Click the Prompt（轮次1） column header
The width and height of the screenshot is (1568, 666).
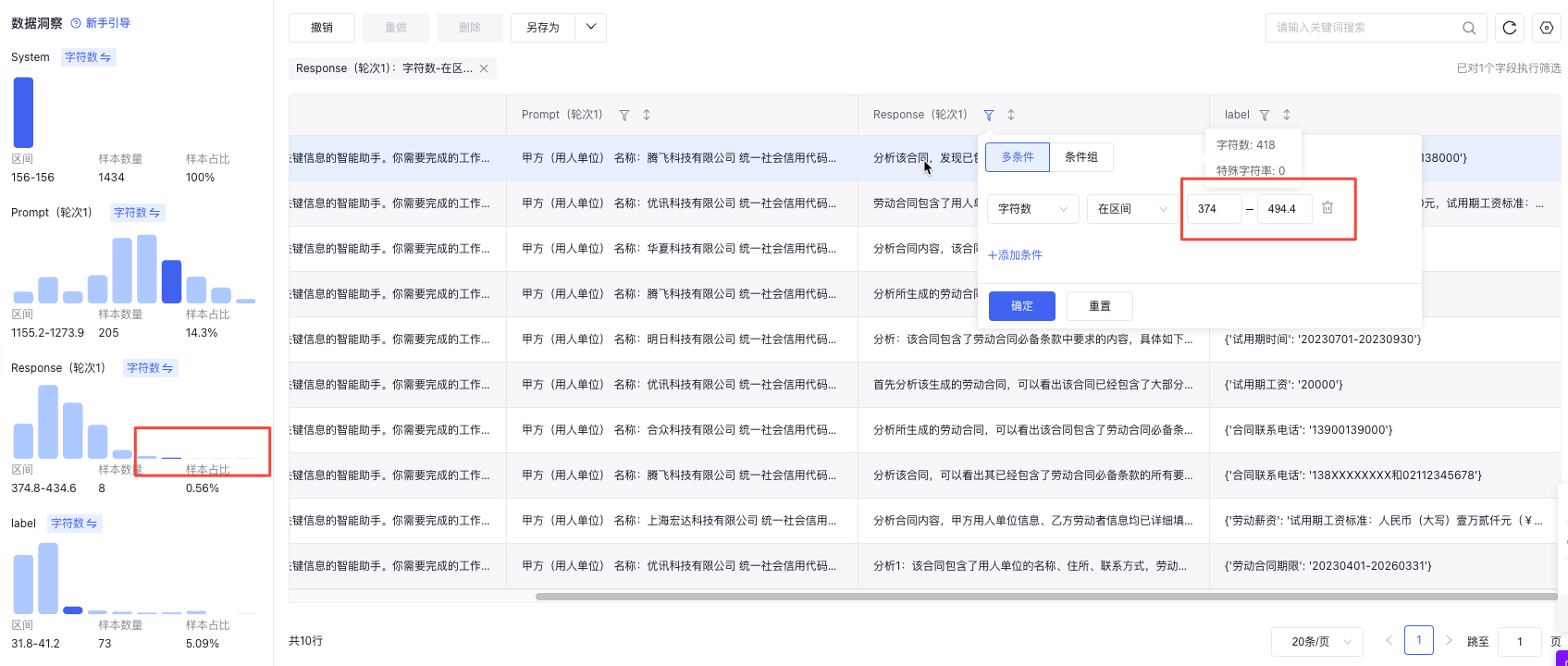[562, 115]
